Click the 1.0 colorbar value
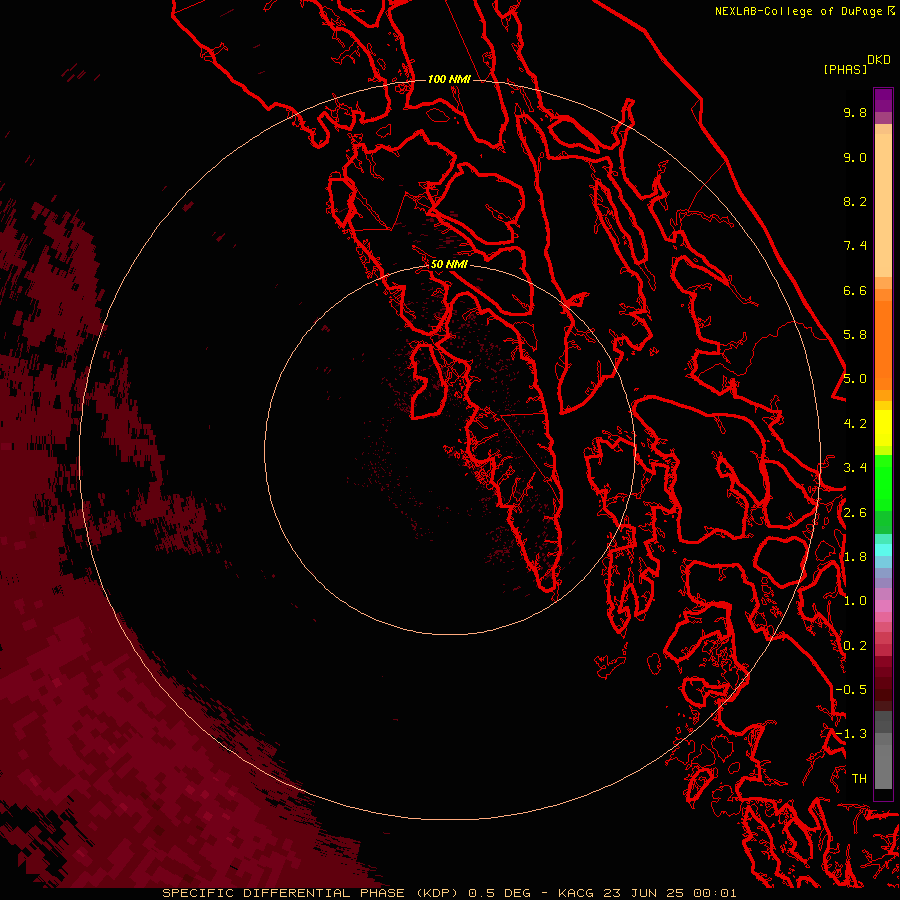Viewport: 900px width, 900px height. tap(855, 601)
